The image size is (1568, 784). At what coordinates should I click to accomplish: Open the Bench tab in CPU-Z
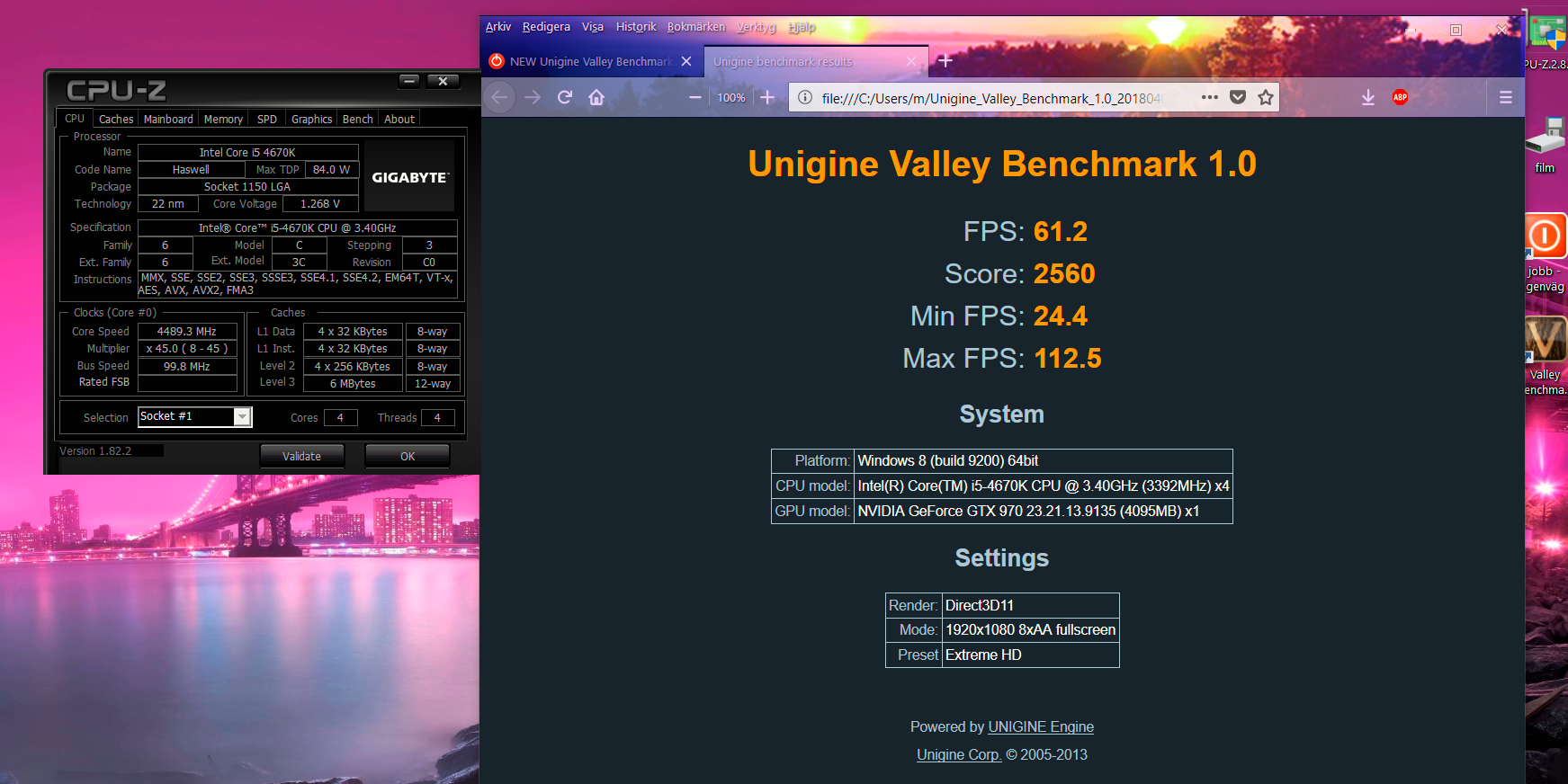click(x=357, y=119)
